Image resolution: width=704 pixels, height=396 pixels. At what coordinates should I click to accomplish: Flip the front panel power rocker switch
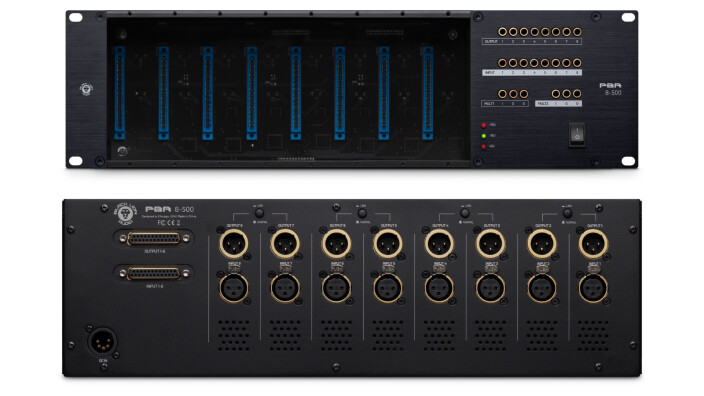click(x=577, y=134)
